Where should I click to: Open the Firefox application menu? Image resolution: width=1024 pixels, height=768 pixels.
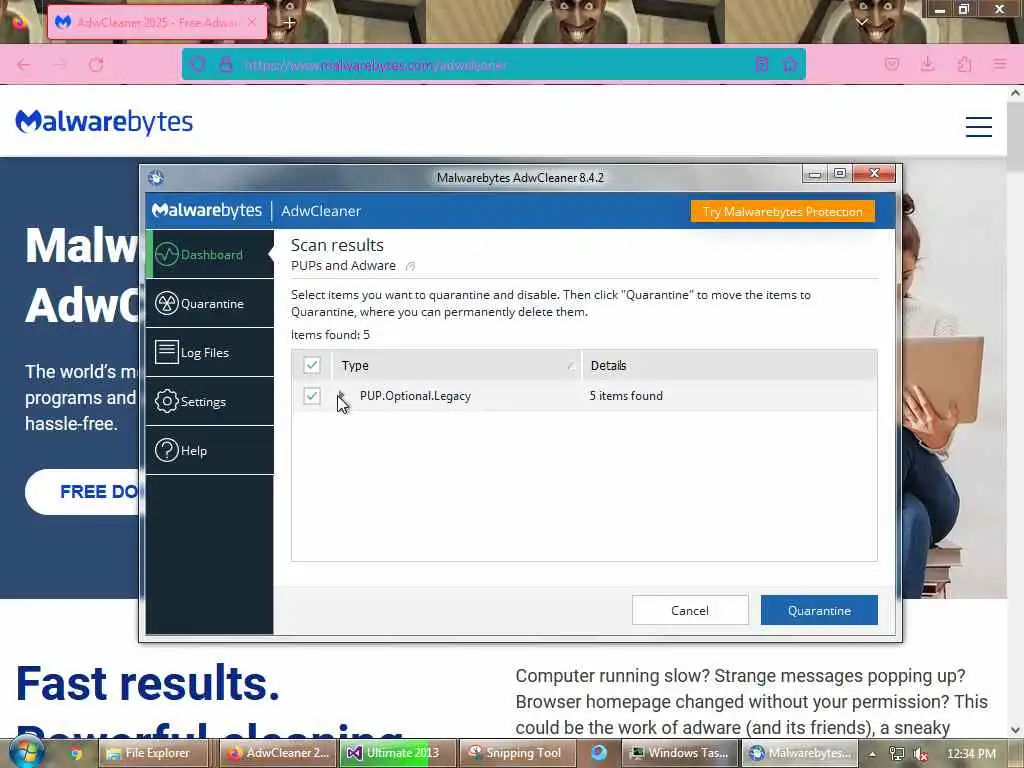point(1000,64)
